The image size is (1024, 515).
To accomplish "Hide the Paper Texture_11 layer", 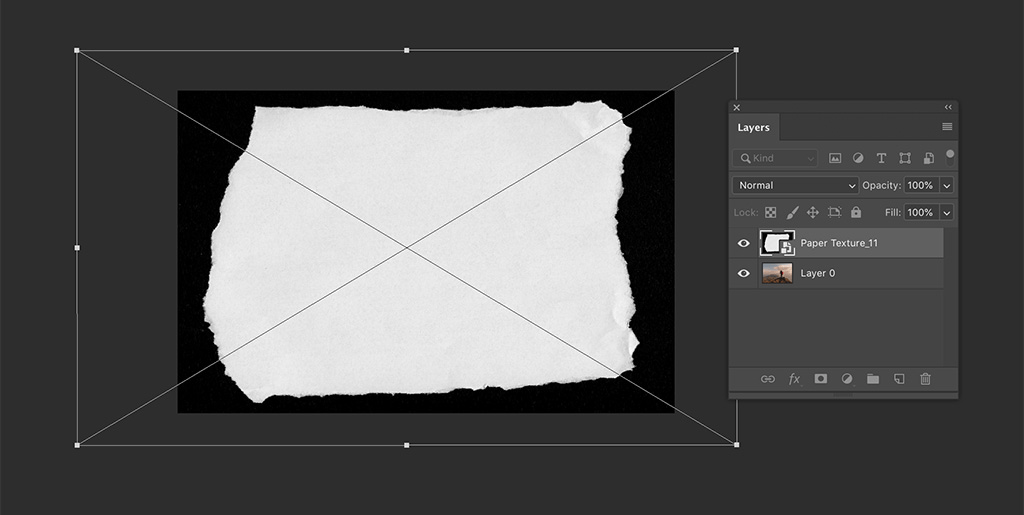I will pyautogui.click(x=743, y=243).
